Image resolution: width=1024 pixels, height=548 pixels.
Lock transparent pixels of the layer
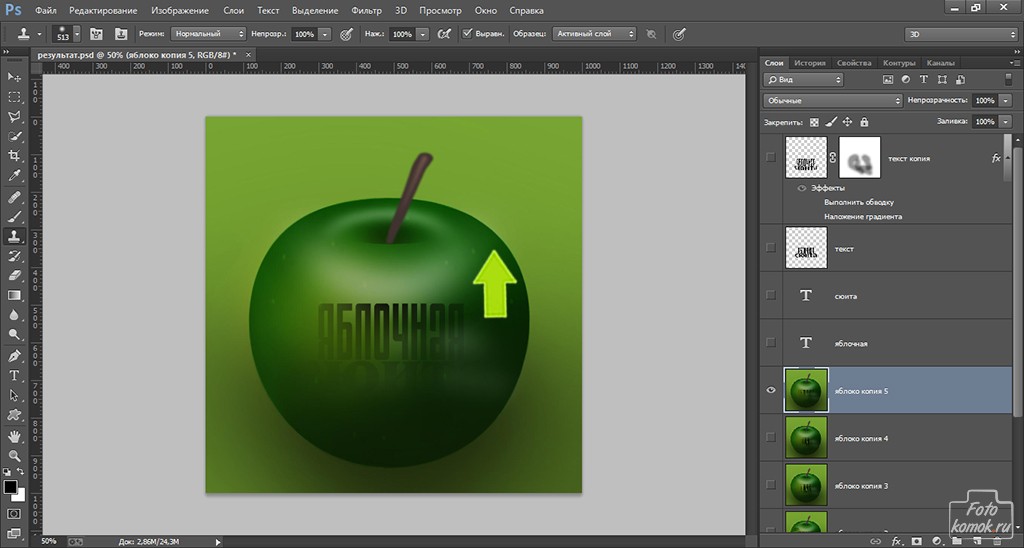click(814, 122)
